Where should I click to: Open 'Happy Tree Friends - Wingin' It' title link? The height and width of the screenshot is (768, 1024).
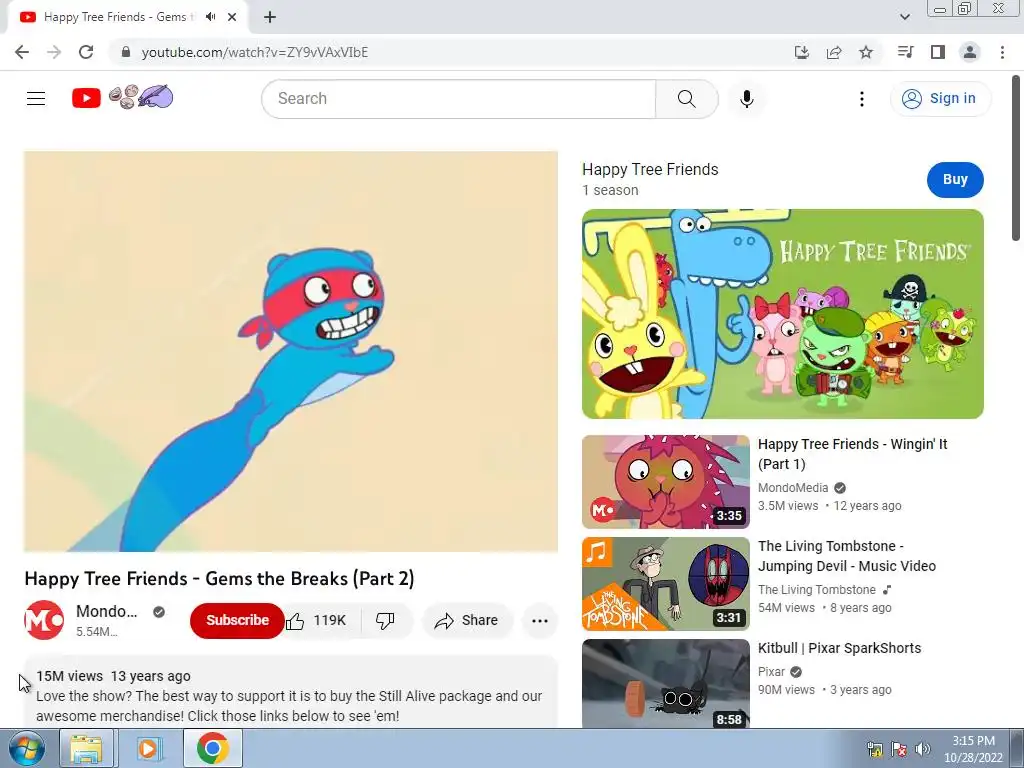point(852,454)
